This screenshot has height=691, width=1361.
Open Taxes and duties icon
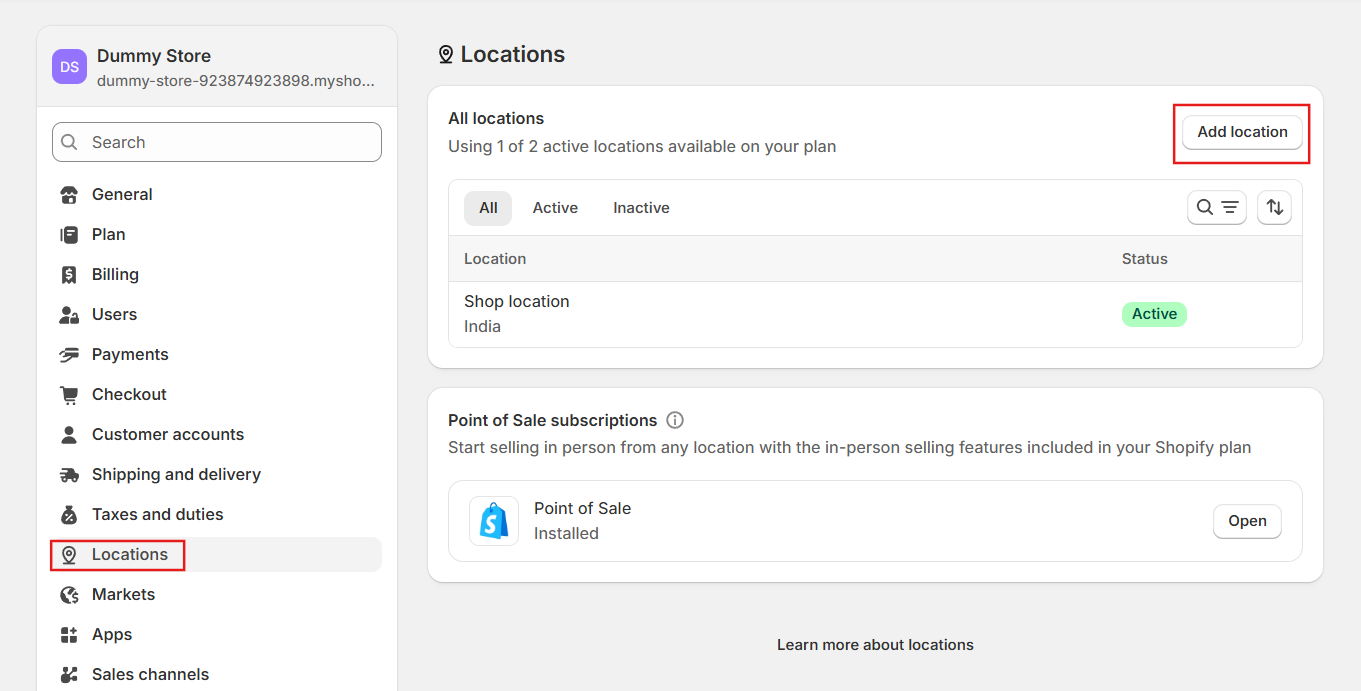pyautogui.click(x=69, y=515)
